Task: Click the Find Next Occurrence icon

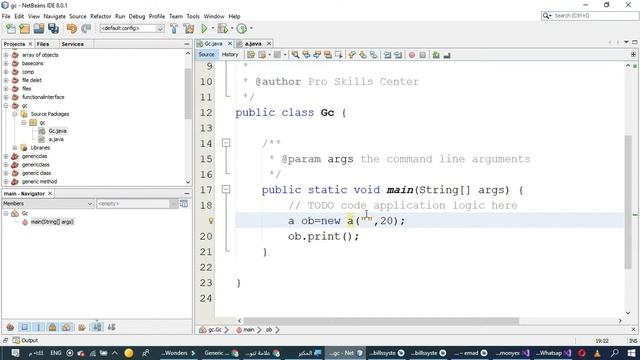Action: (x=317, y=55)
